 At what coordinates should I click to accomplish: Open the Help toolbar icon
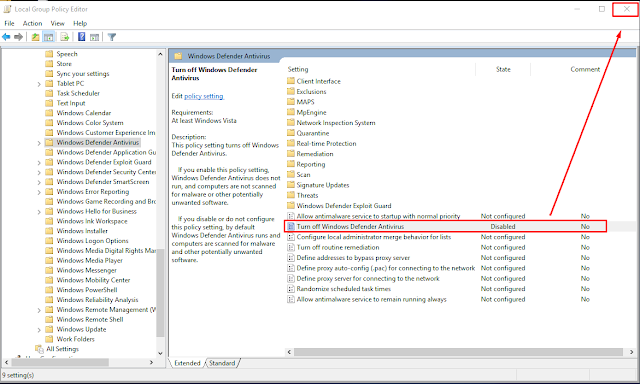pos(82,37)
